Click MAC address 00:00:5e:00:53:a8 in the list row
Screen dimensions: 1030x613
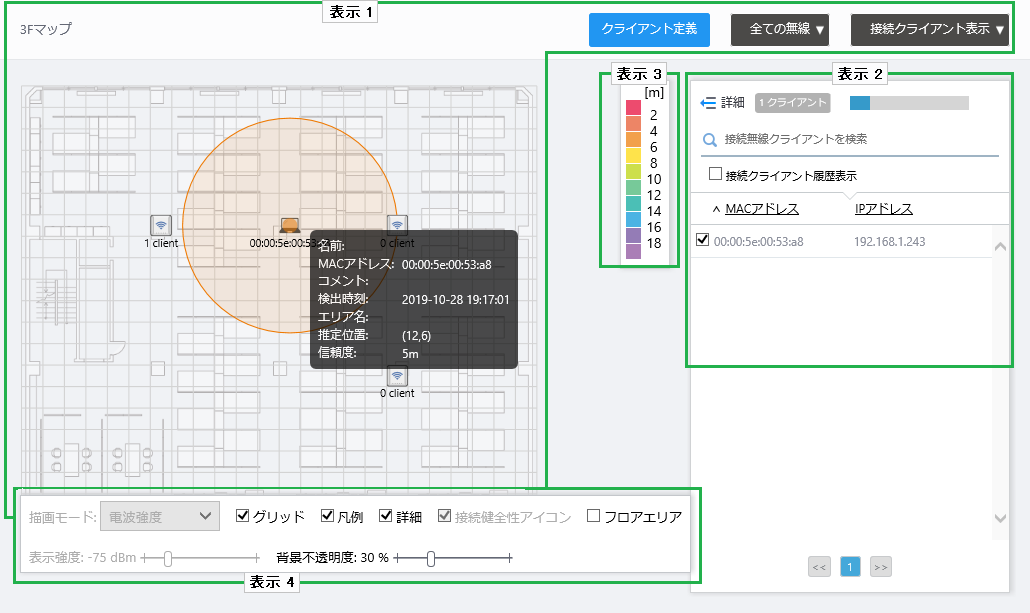[759, 242]
